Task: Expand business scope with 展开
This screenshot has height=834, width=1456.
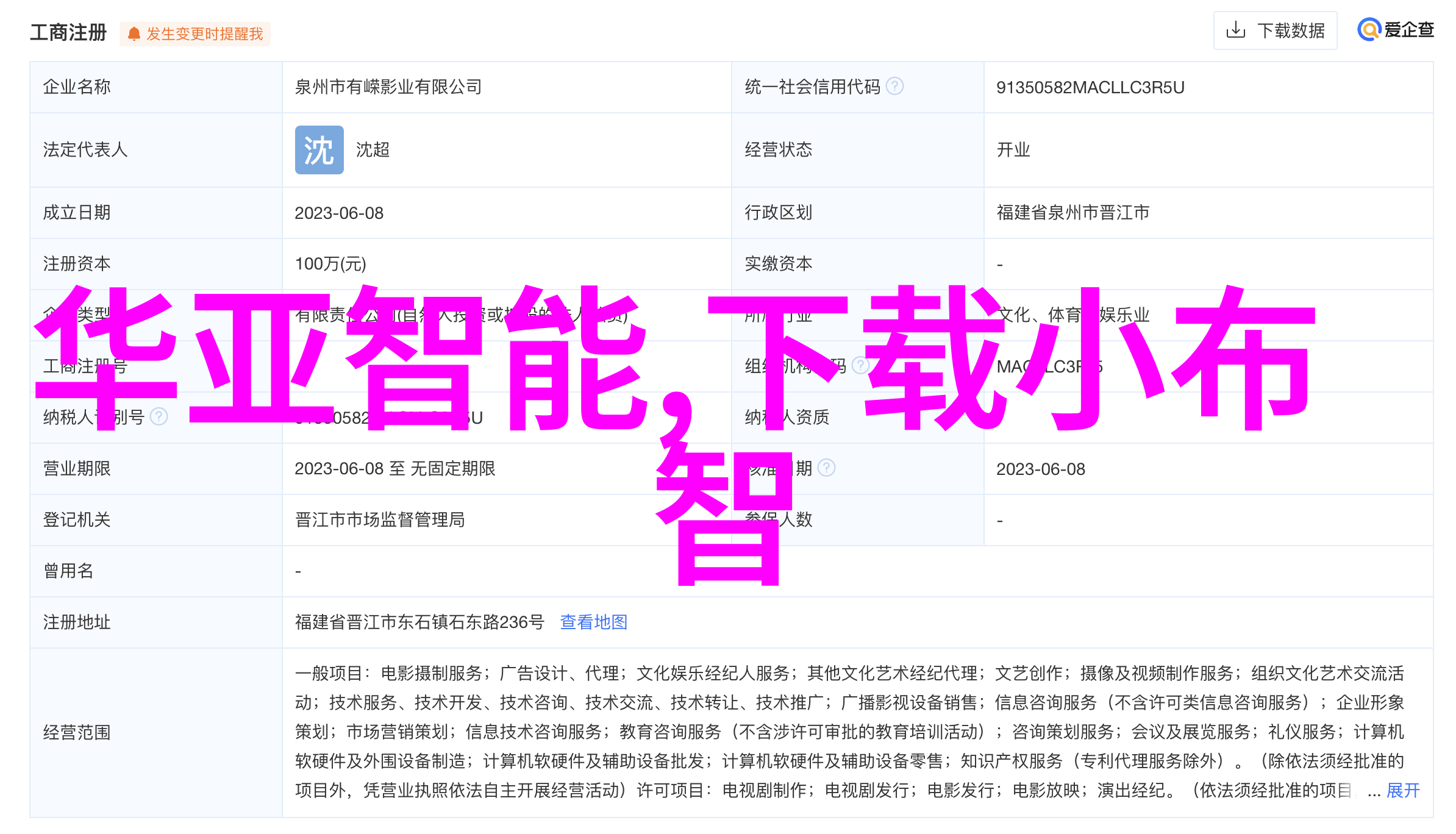Action: [1403, 790]
